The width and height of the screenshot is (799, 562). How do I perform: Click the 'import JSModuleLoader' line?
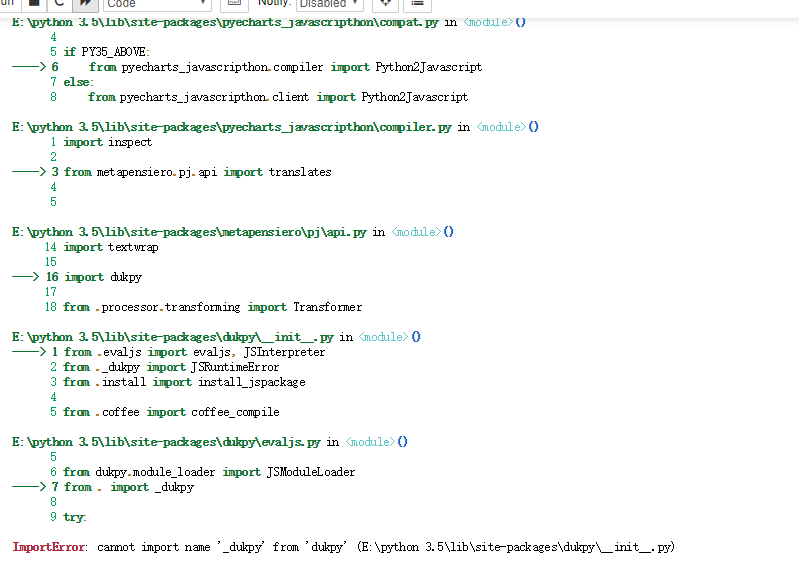point(209,472)
